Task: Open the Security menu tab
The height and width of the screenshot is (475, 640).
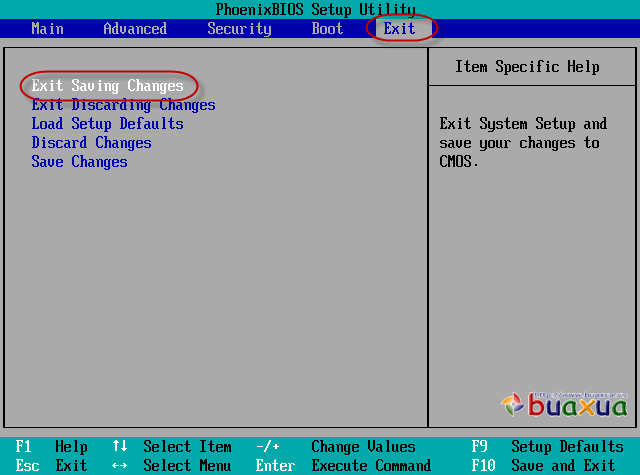Action: pyautogui.click(x=239, y=29)
